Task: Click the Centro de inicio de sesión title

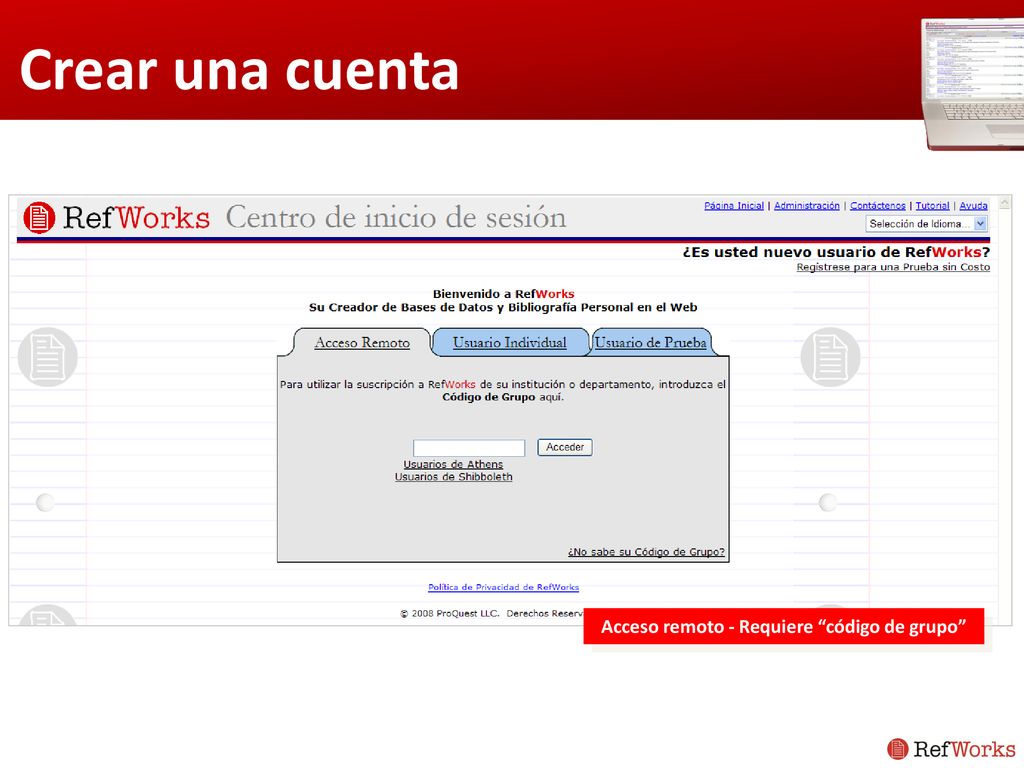Action: (x=396, y=217)
